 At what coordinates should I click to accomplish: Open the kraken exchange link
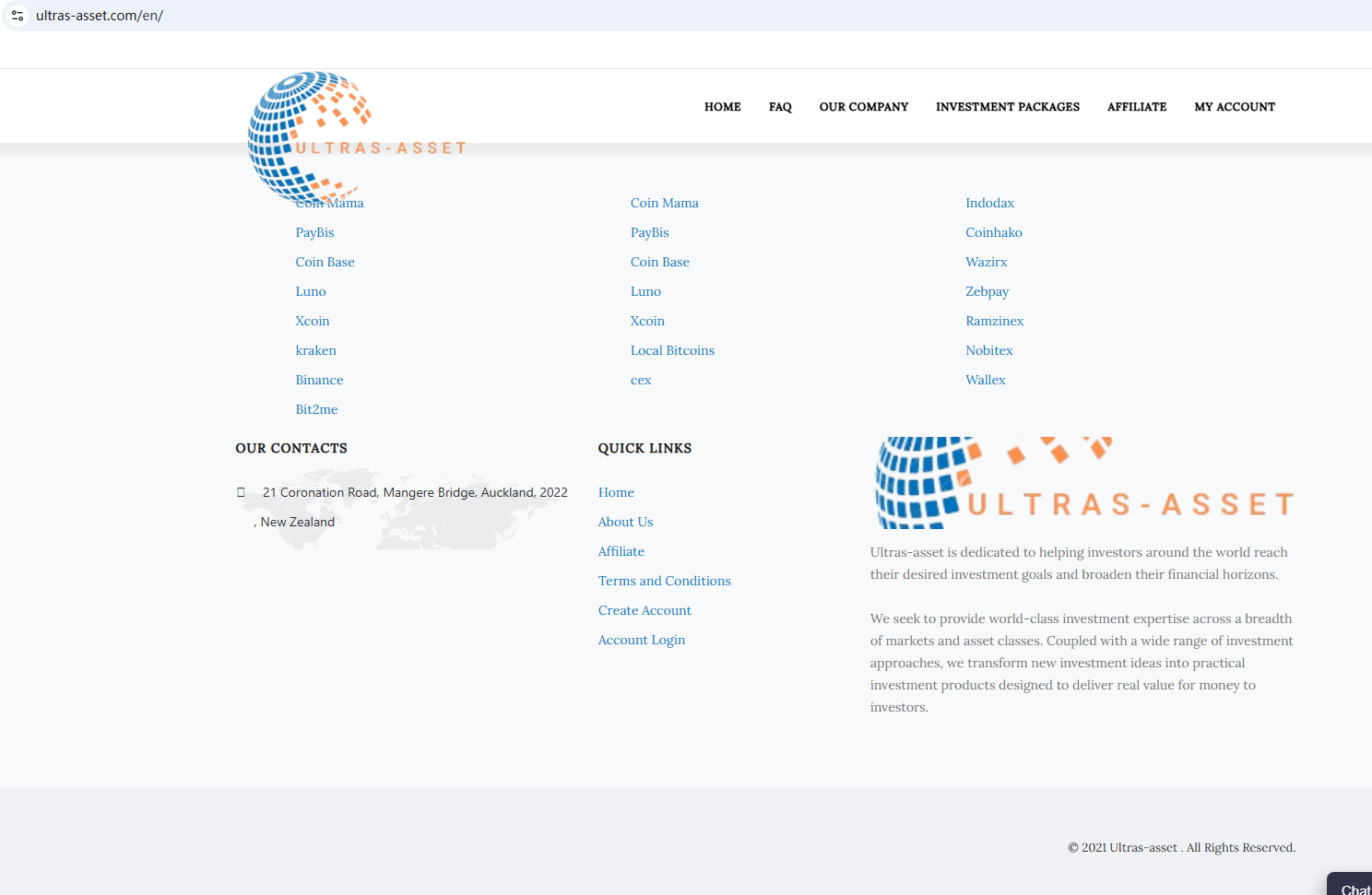pos(316,350)
